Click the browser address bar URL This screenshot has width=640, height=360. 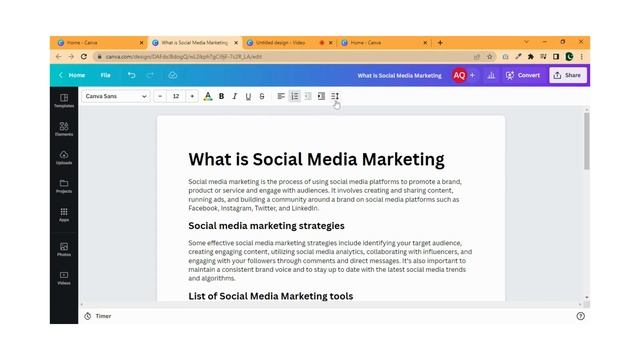click(184, 57)
